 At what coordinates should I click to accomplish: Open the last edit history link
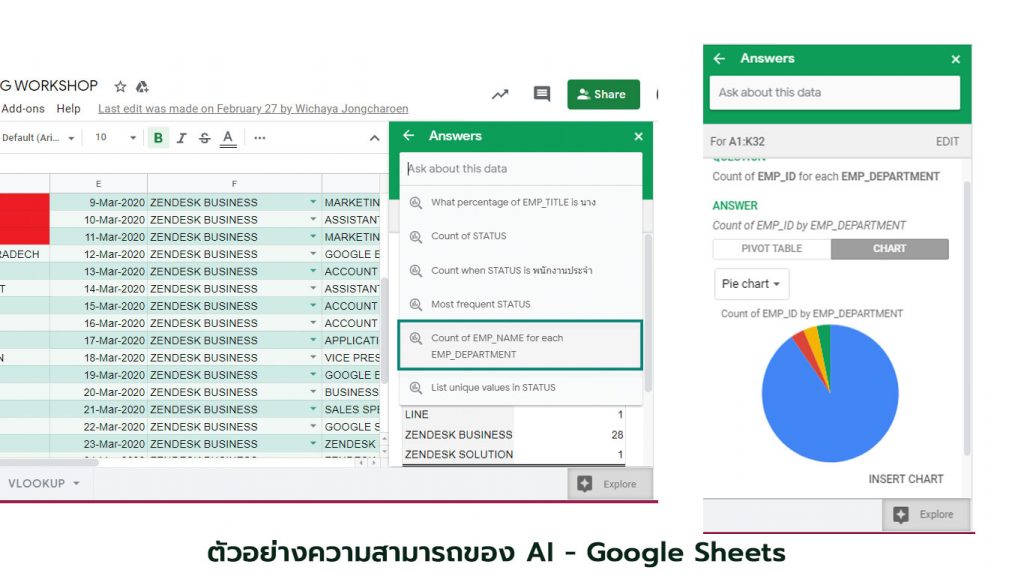click(253, 108)
